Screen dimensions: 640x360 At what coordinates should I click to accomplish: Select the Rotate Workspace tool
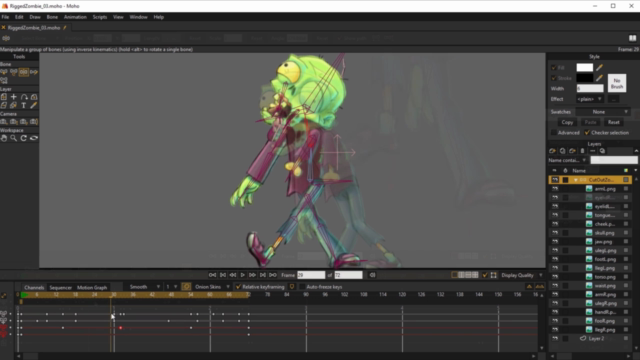click(x=24, y=138)
